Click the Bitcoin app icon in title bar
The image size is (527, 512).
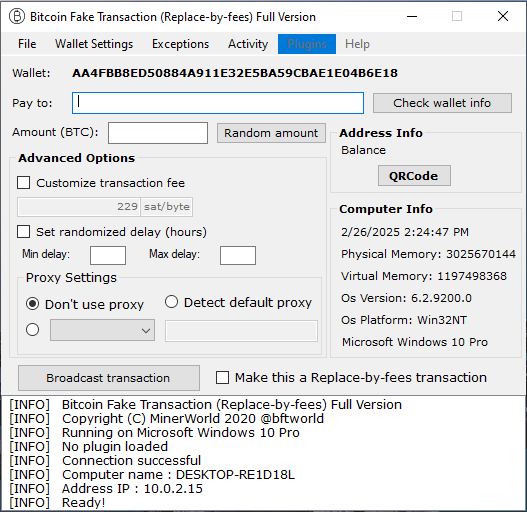pyautogui.click(x=16, y=16)
